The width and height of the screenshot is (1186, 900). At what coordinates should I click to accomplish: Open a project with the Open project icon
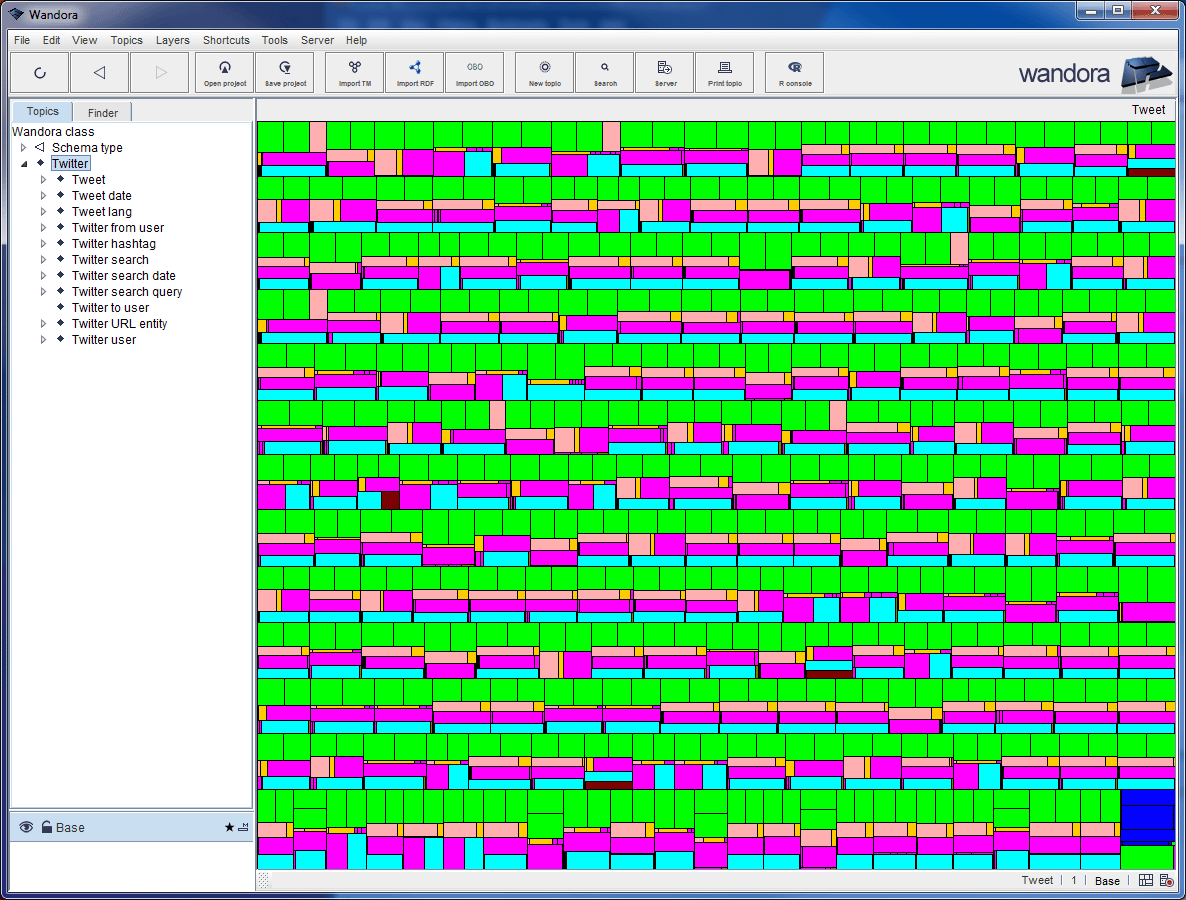click(224, 71)
